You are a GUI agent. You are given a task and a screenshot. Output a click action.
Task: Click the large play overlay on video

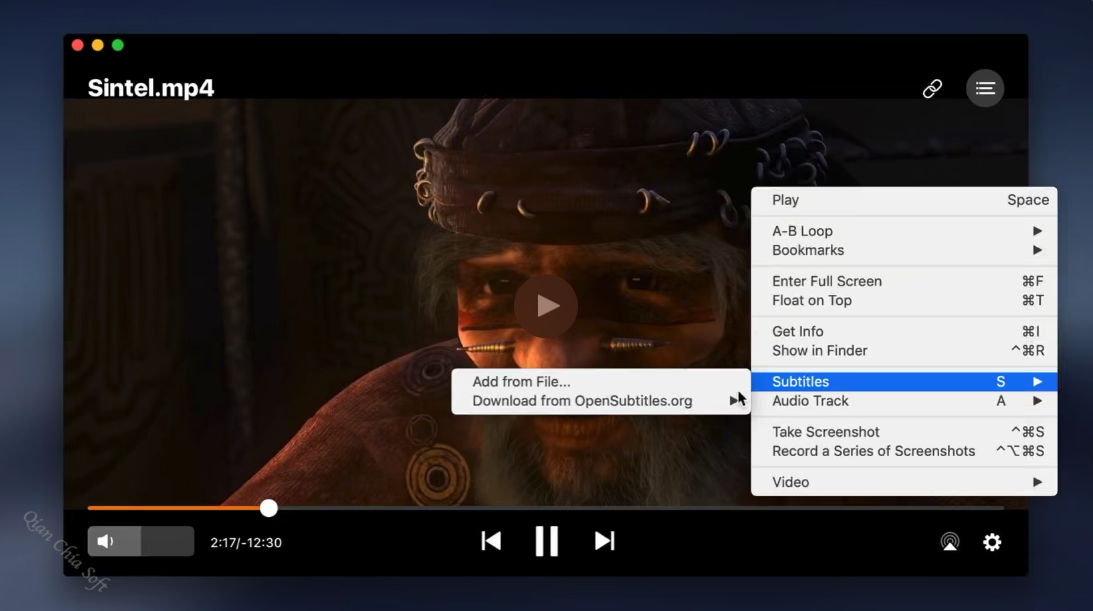(x=546, y=306)
